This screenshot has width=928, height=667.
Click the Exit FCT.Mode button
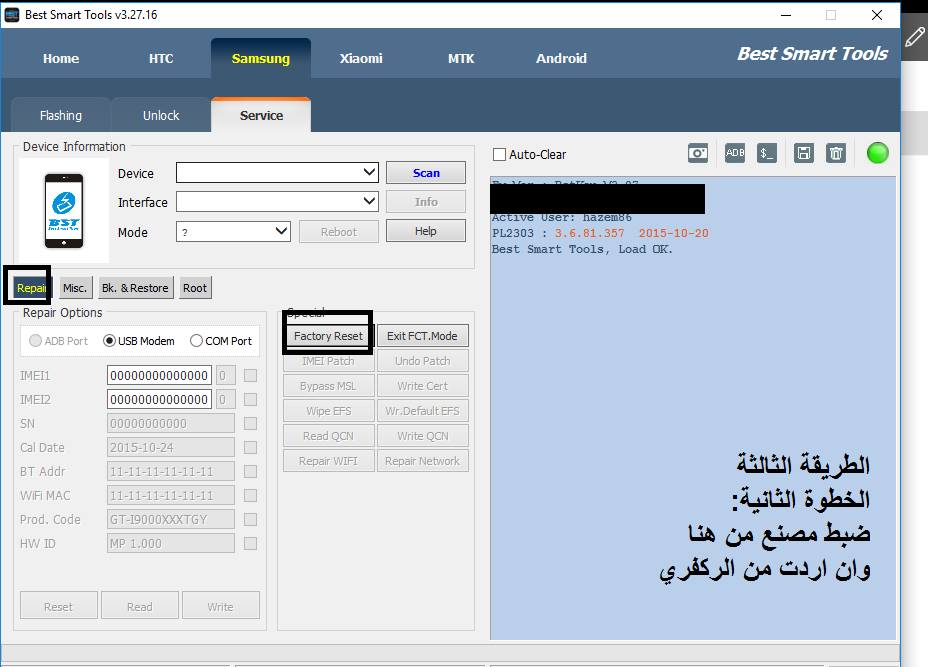point(423,336)
